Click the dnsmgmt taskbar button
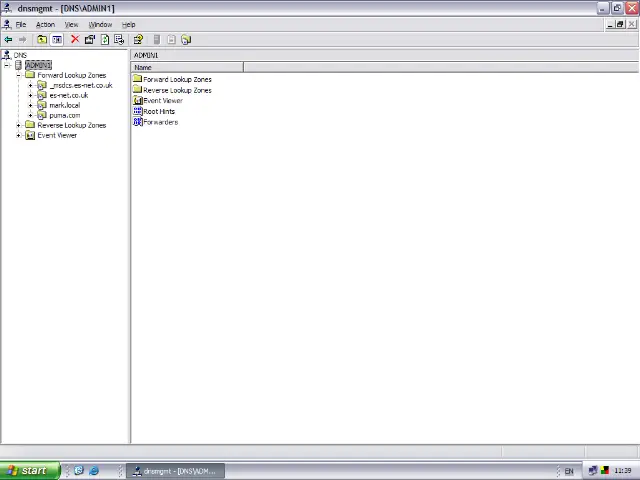Viewport: 640px width, 480px height. pos(176,471)
